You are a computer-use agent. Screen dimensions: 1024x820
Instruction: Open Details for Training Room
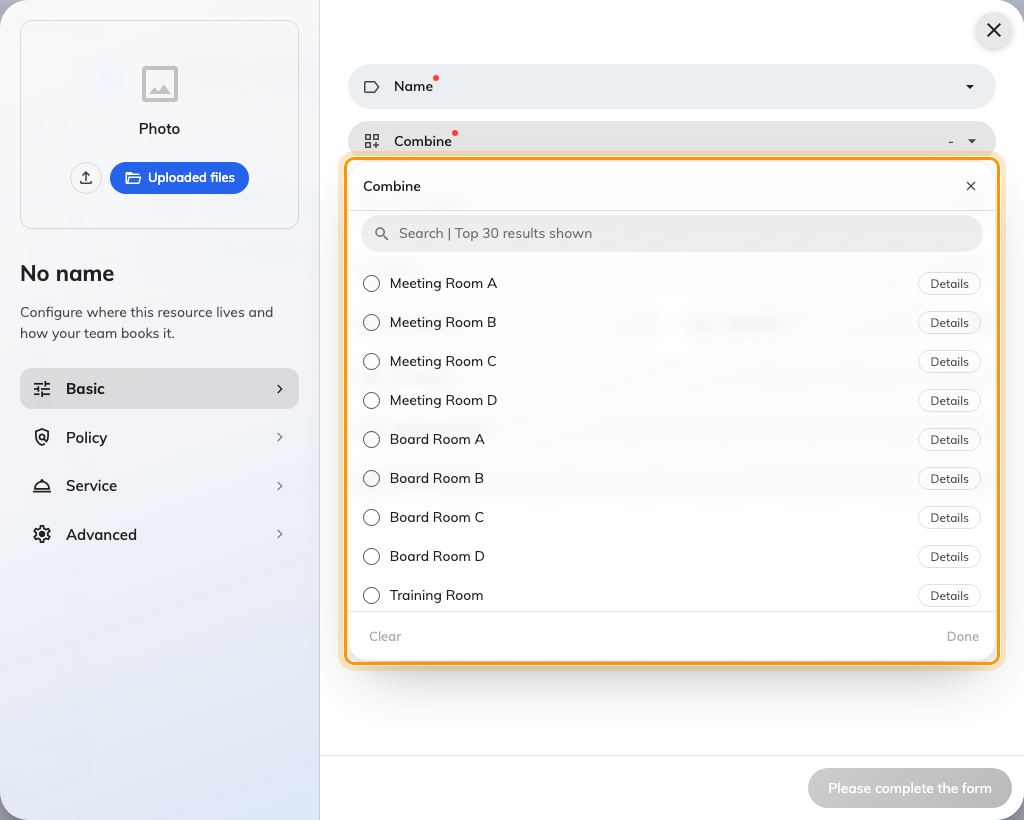949,595
